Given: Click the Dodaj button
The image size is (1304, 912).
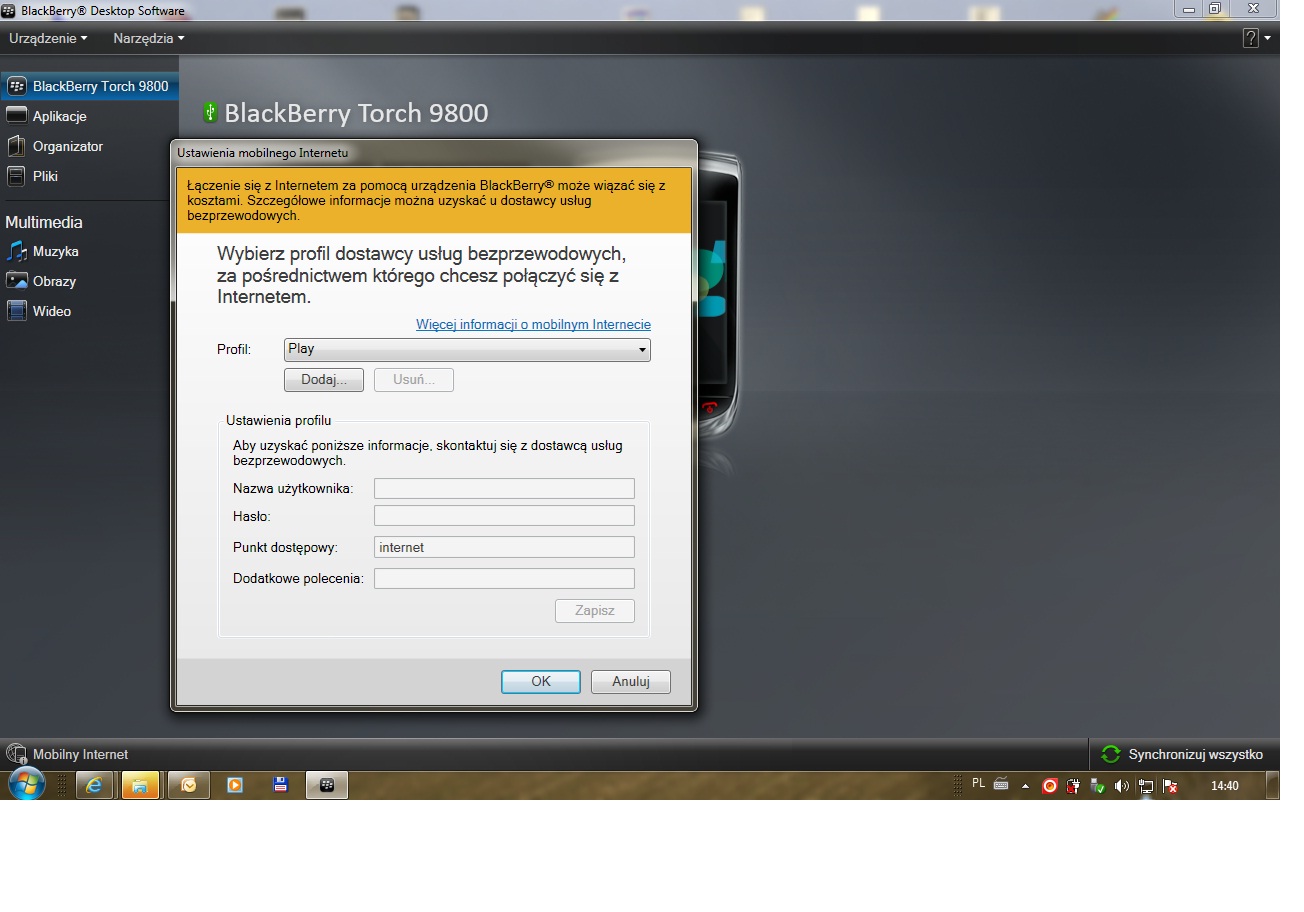Looking at the screenshot, I should 323,380.
